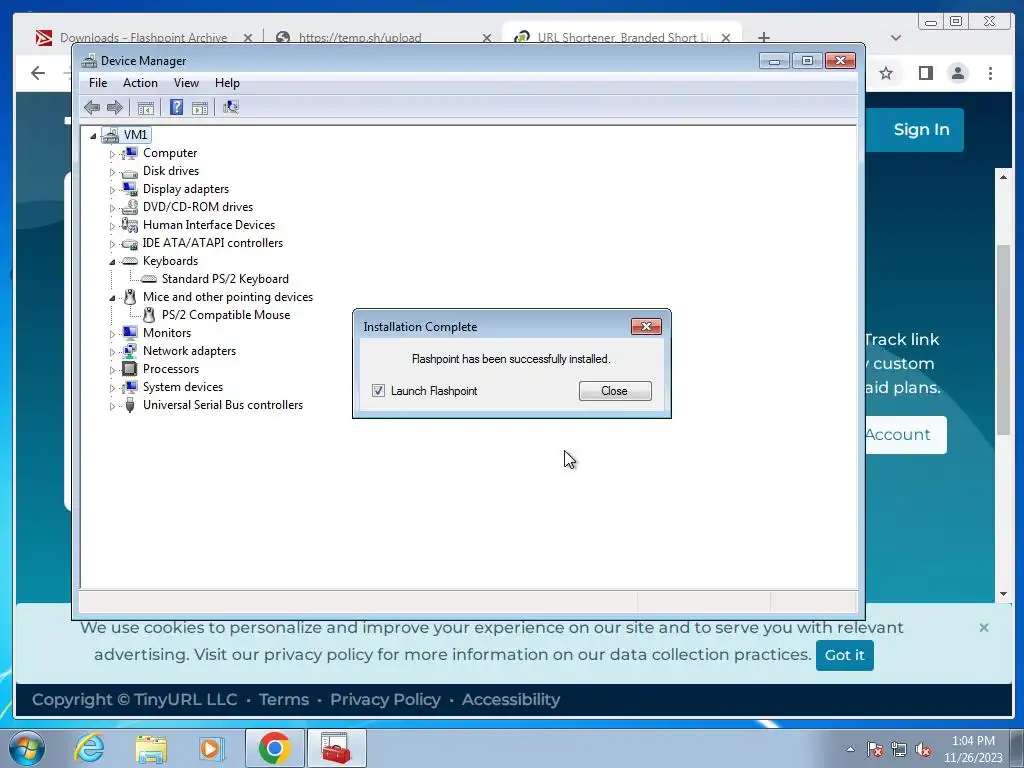The width and height of the screenshot is (1024, 768).
Task: Open Windows Media Player from taskbar
Action: tap(211, 748)
